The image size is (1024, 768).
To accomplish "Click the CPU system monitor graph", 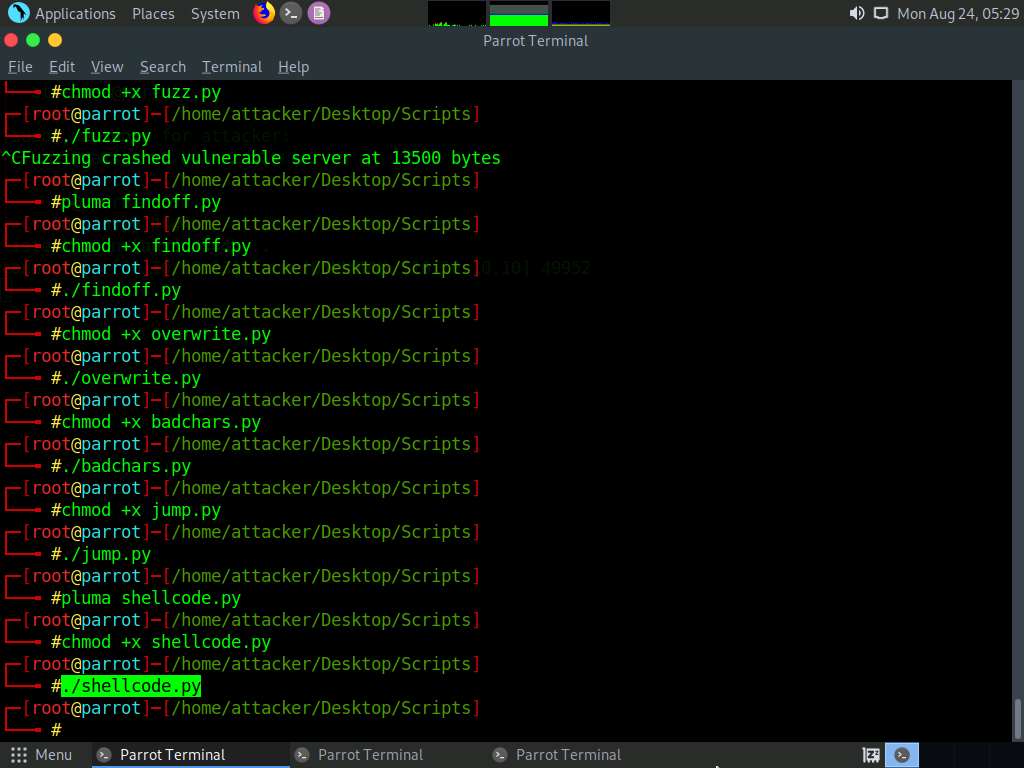I will 456,13.
